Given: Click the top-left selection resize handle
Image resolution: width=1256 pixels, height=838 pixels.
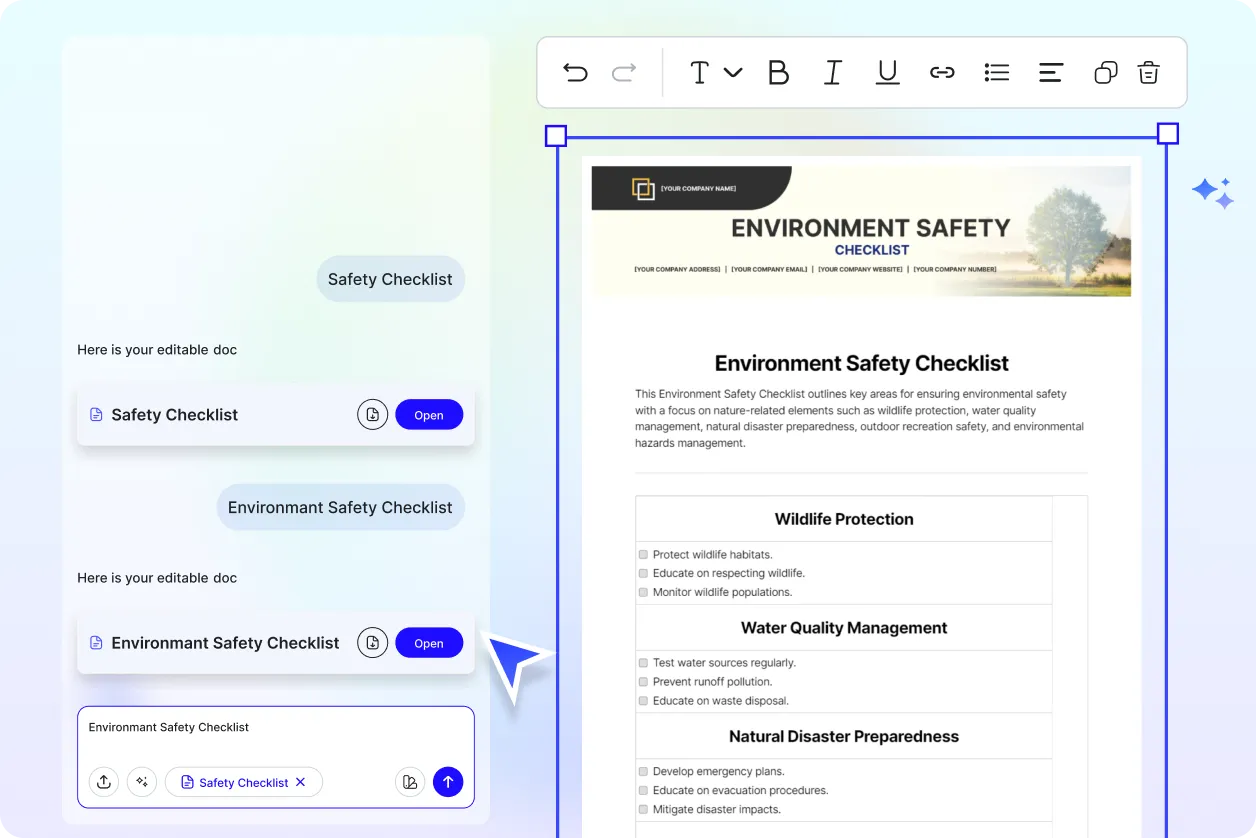Looking at the screenshot, I should coord(556,135).
